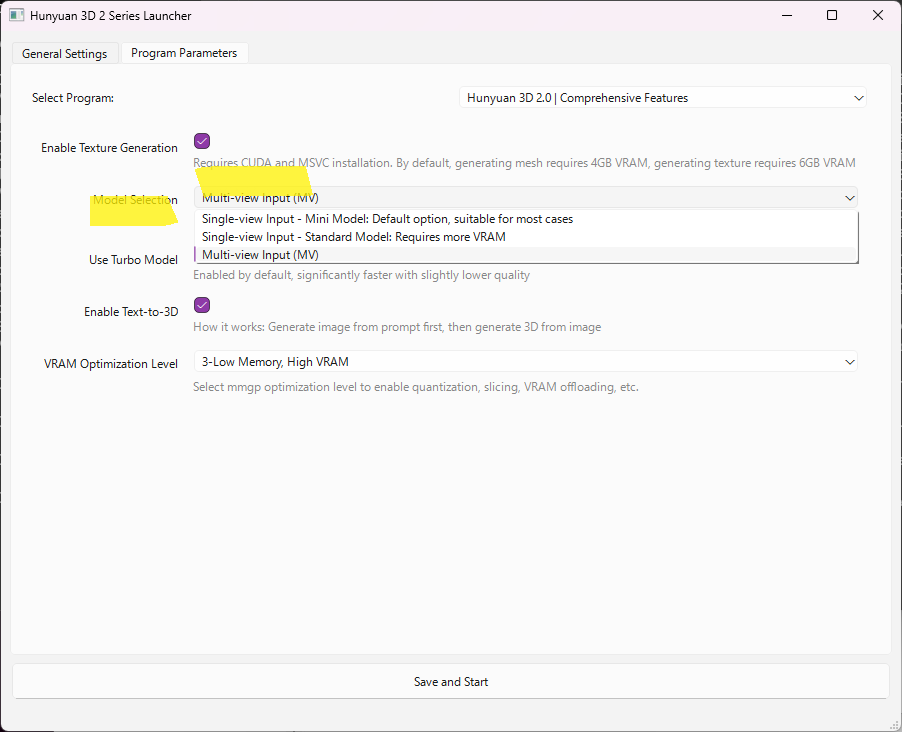Click the Model Selection chevron arrow
The height and width of the screenshot is (732, 902).
point(849,198)
